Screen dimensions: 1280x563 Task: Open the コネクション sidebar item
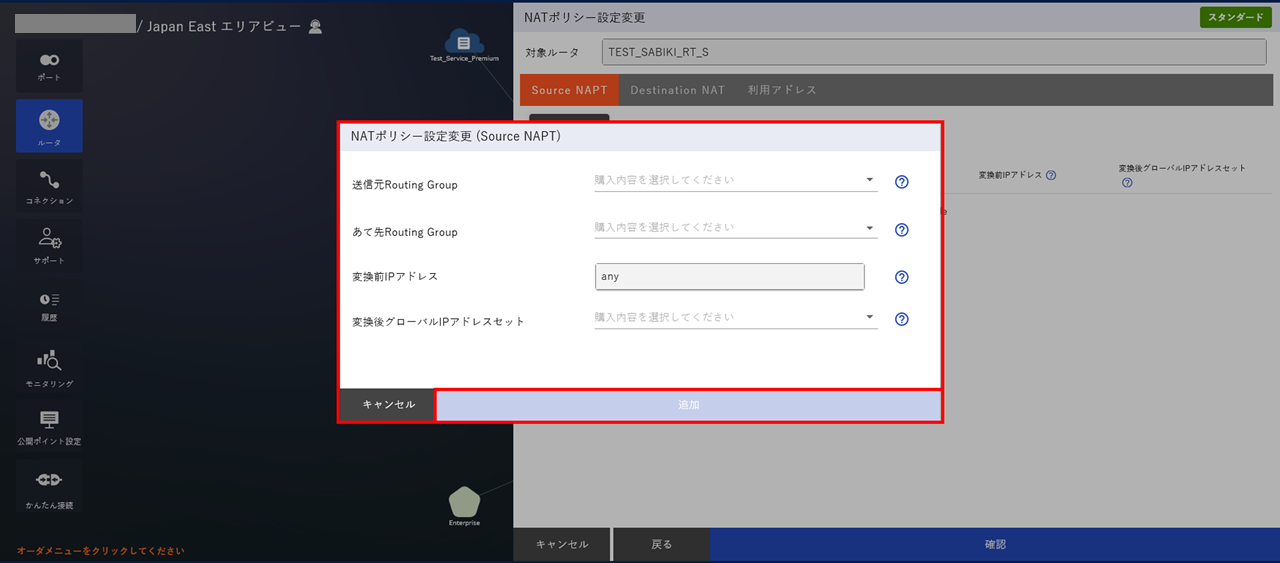click(x=49, y=186)
